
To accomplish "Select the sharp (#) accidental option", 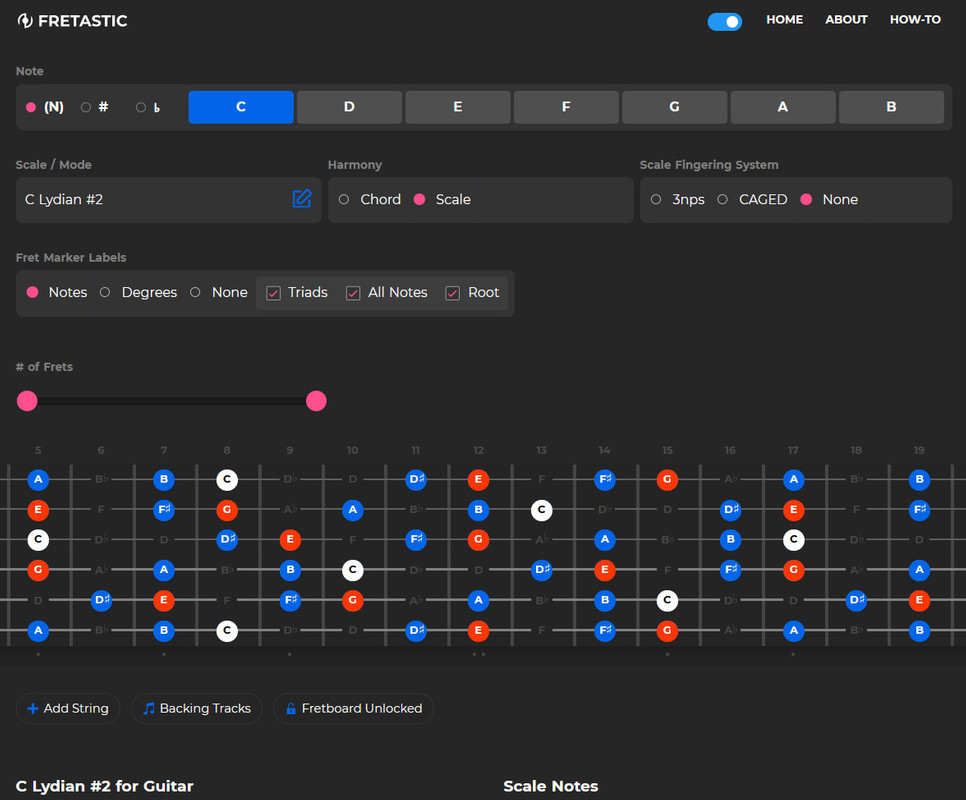I will (86, 107).
